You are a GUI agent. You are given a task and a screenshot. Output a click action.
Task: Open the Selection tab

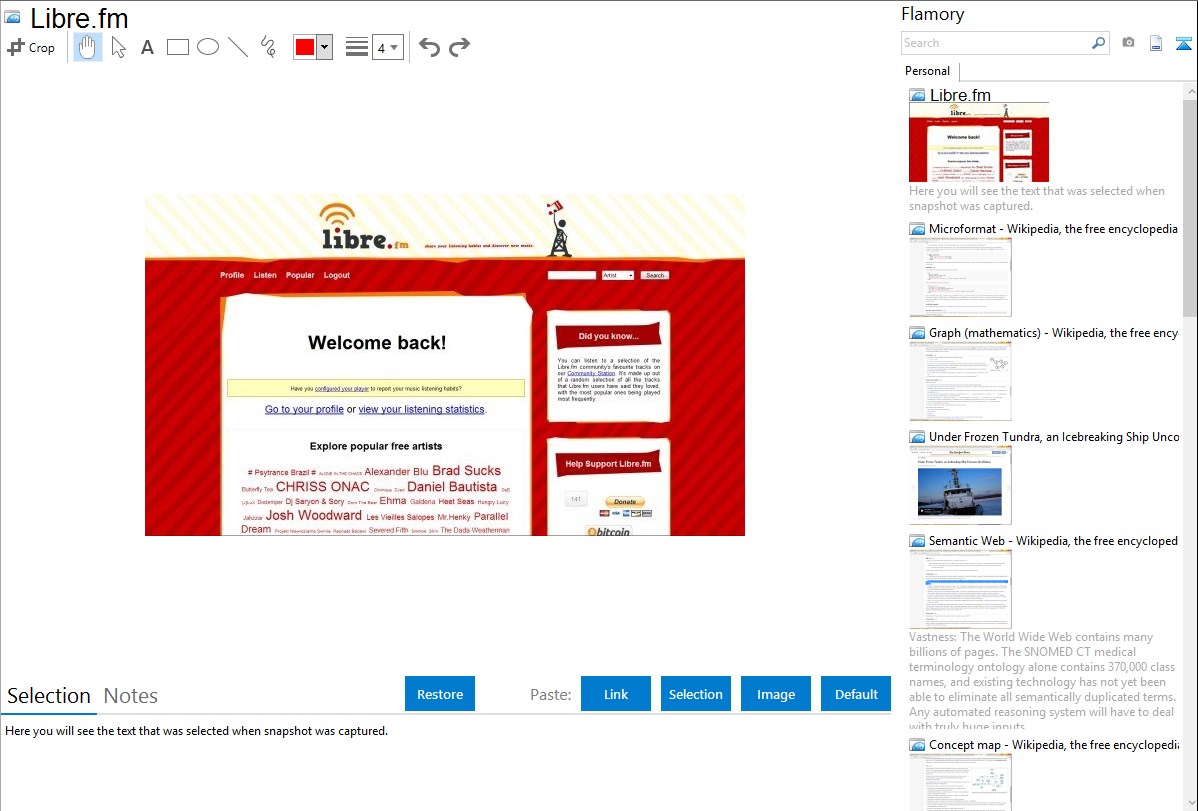point(49,696)
